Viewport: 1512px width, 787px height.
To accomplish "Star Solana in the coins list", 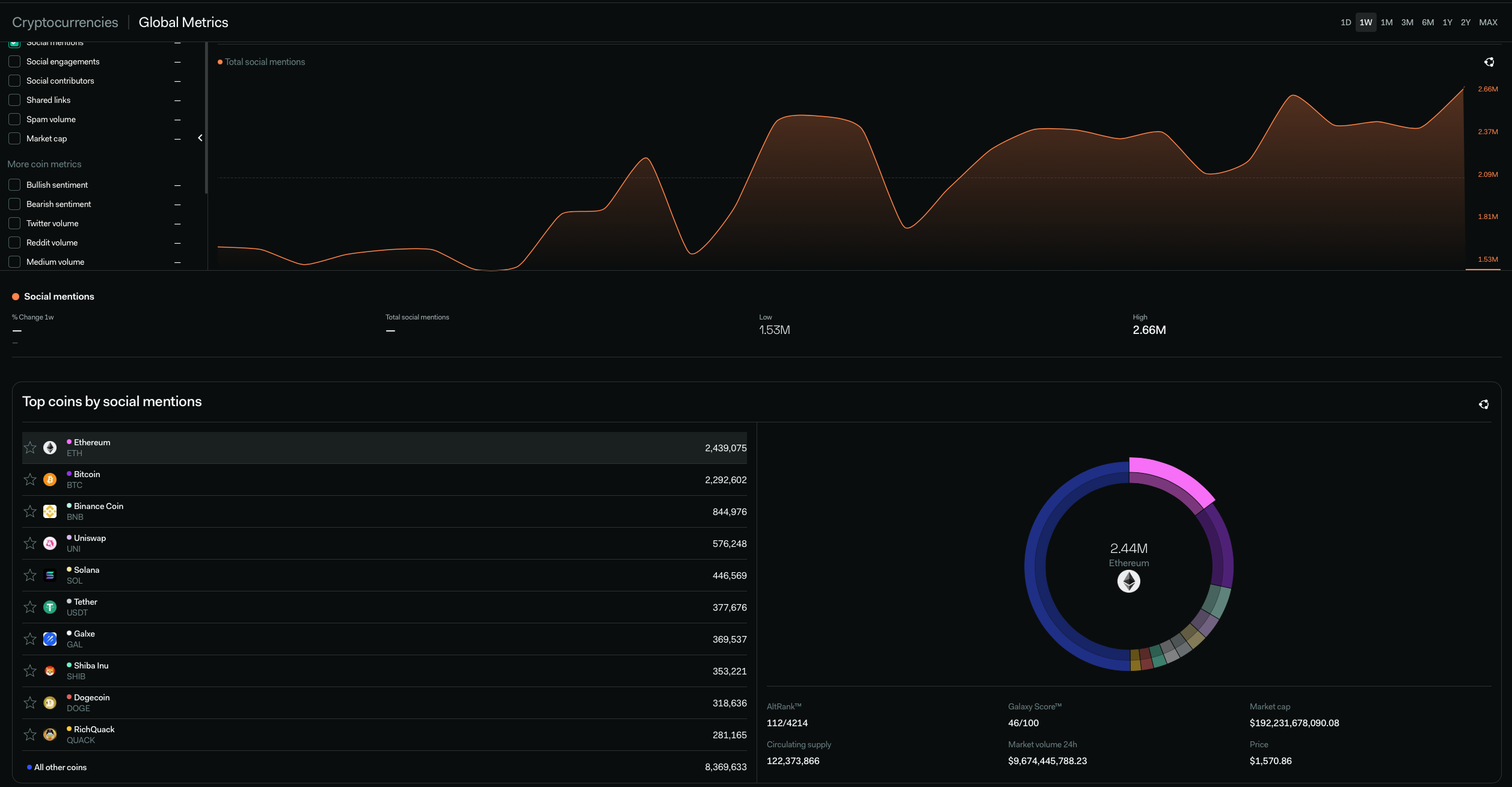I will tap(30, 575).
